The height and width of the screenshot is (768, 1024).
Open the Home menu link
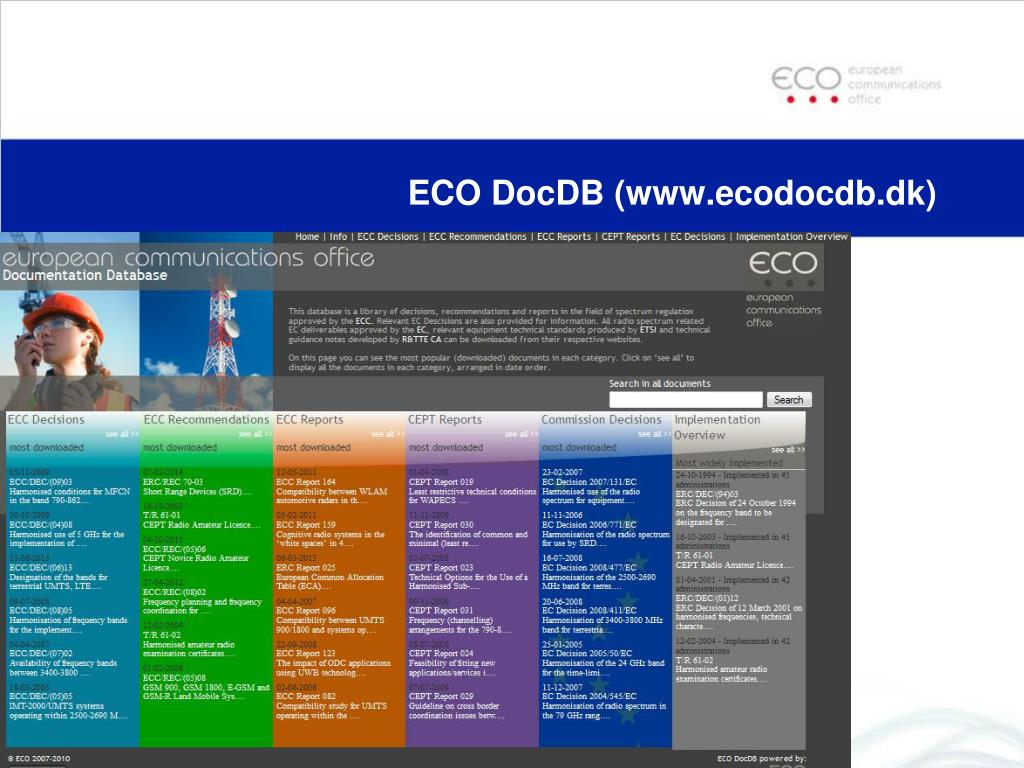307,237
